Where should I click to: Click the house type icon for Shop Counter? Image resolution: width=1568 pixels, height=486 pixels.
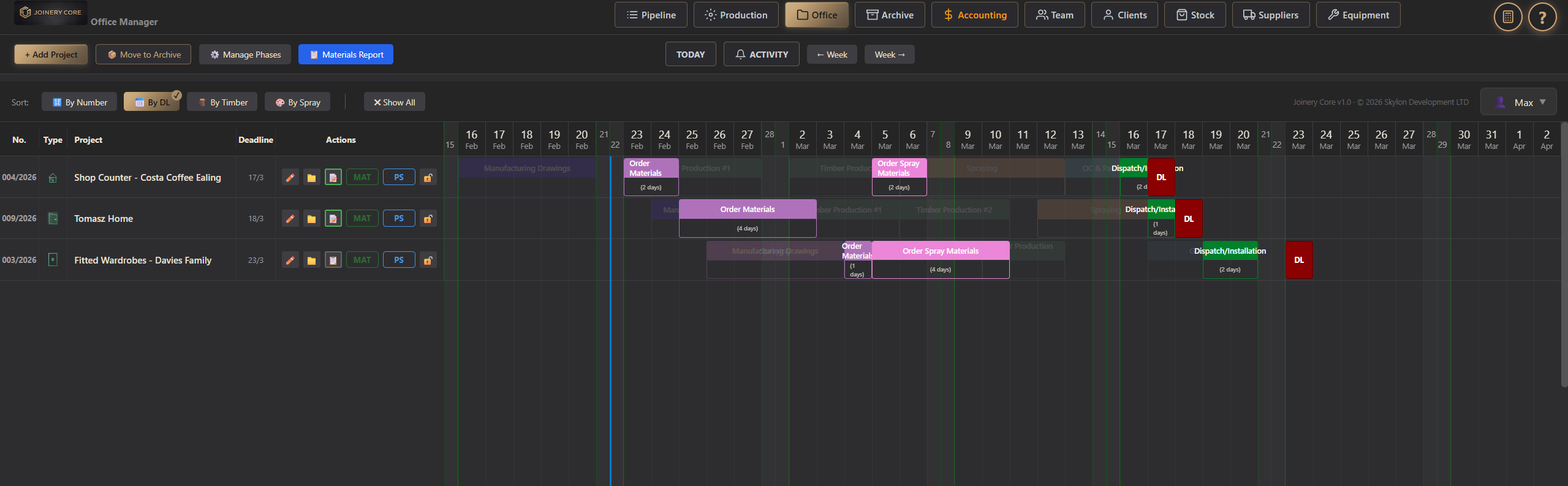point(53,178)
